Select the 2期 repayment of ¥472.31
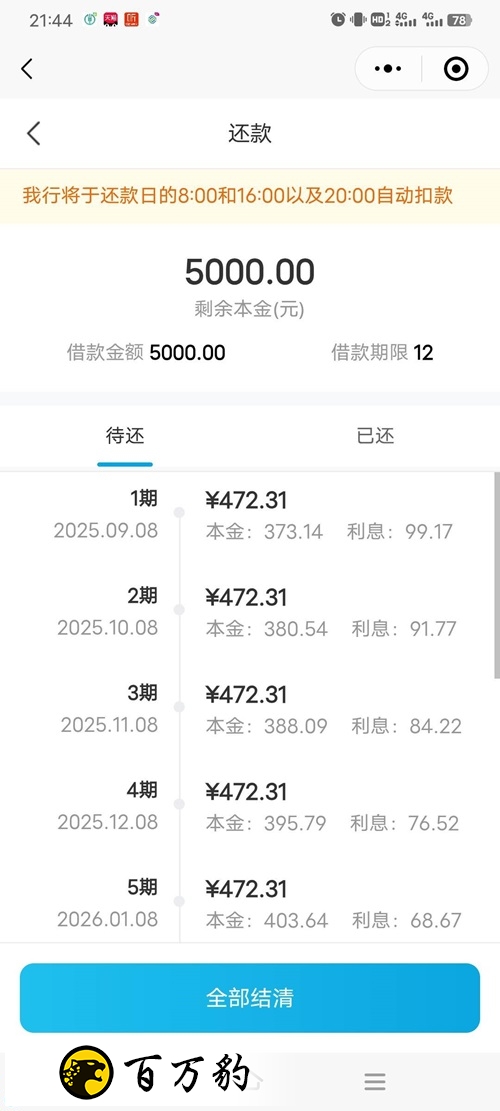Screen dimensions: 500x1111 (x=250, y=612)
